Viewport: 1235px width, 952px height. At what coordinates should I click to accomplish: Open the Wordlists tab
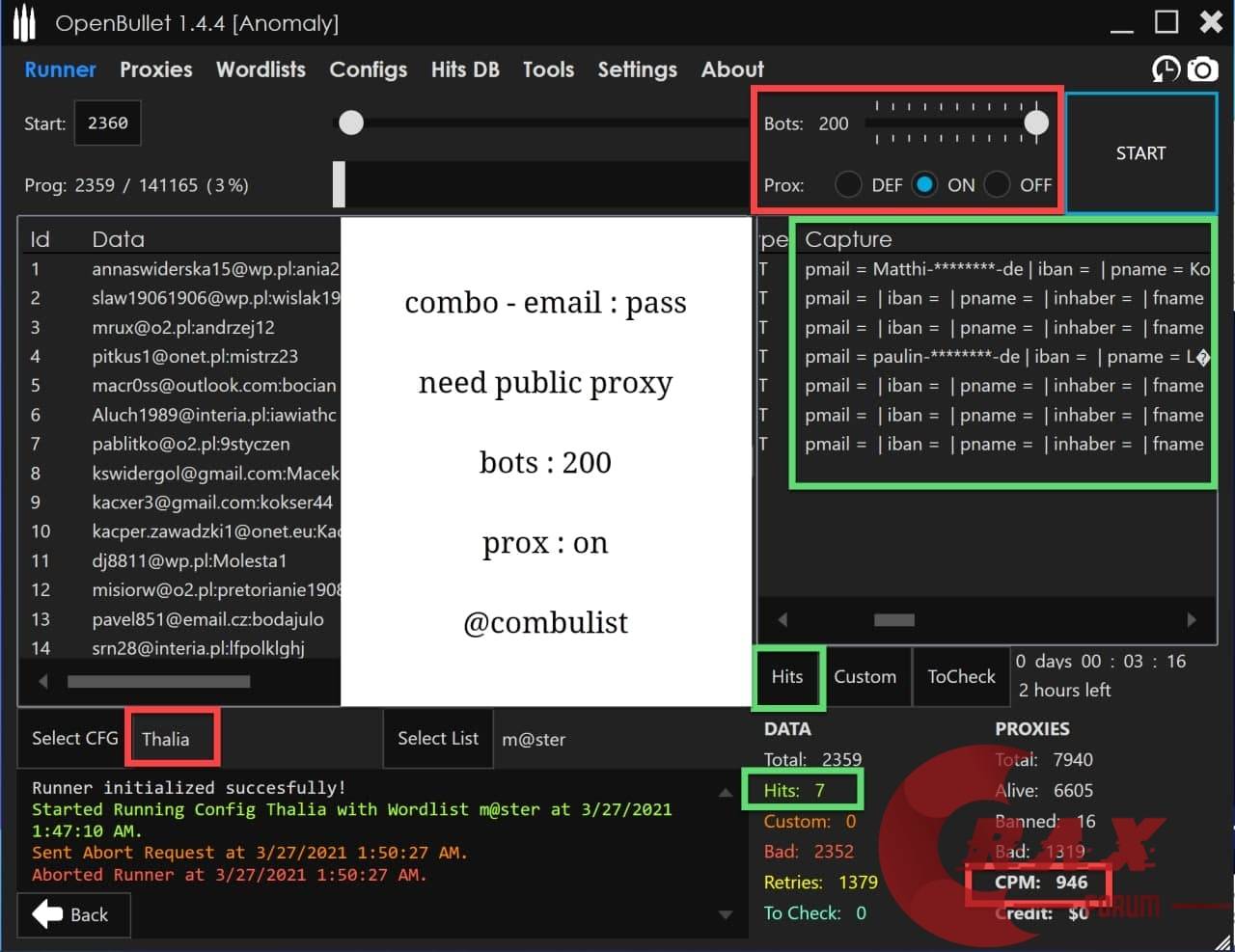(x=261, y=69)
